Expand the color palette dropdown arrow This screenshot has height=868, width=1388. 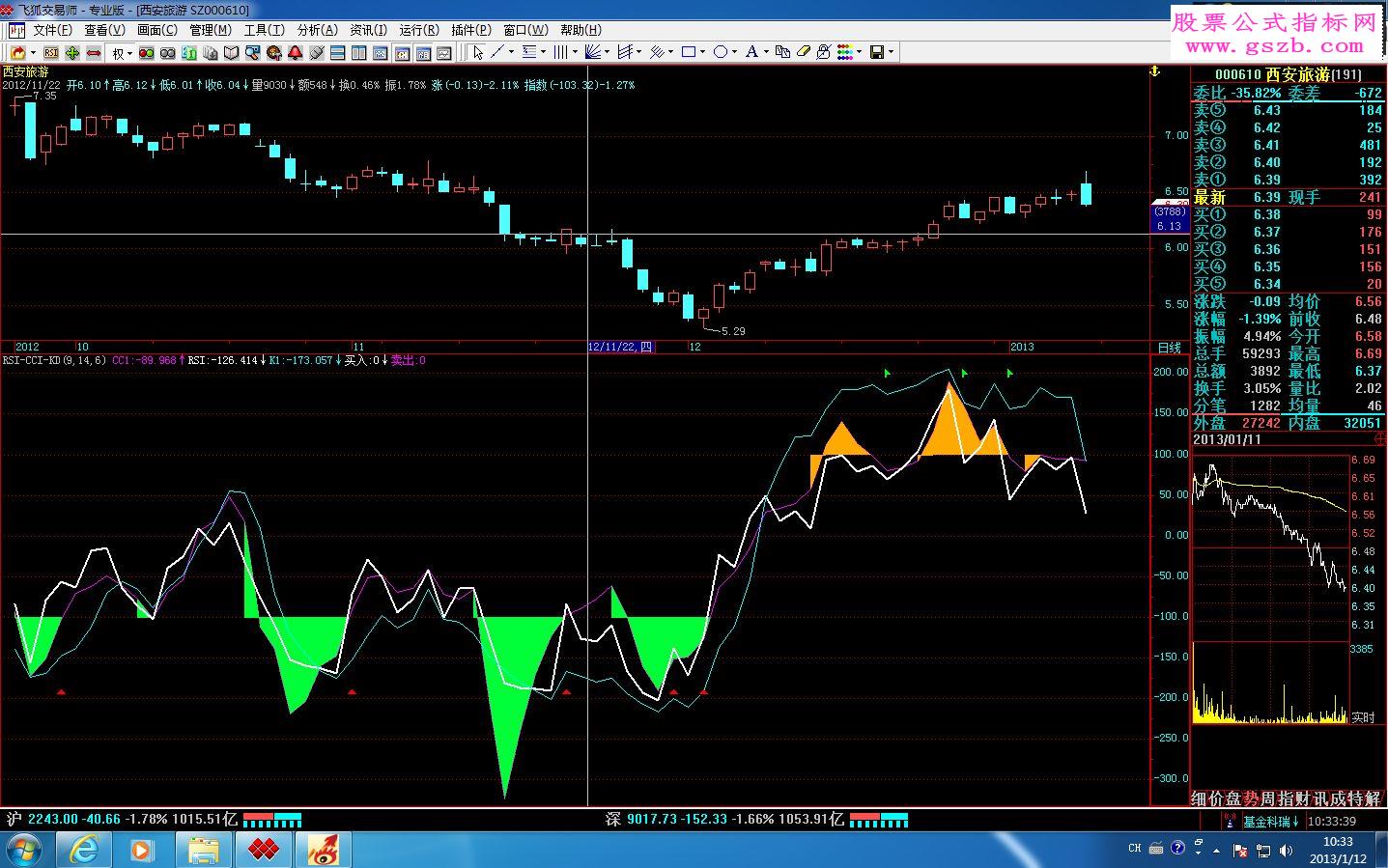pos(859,52)
